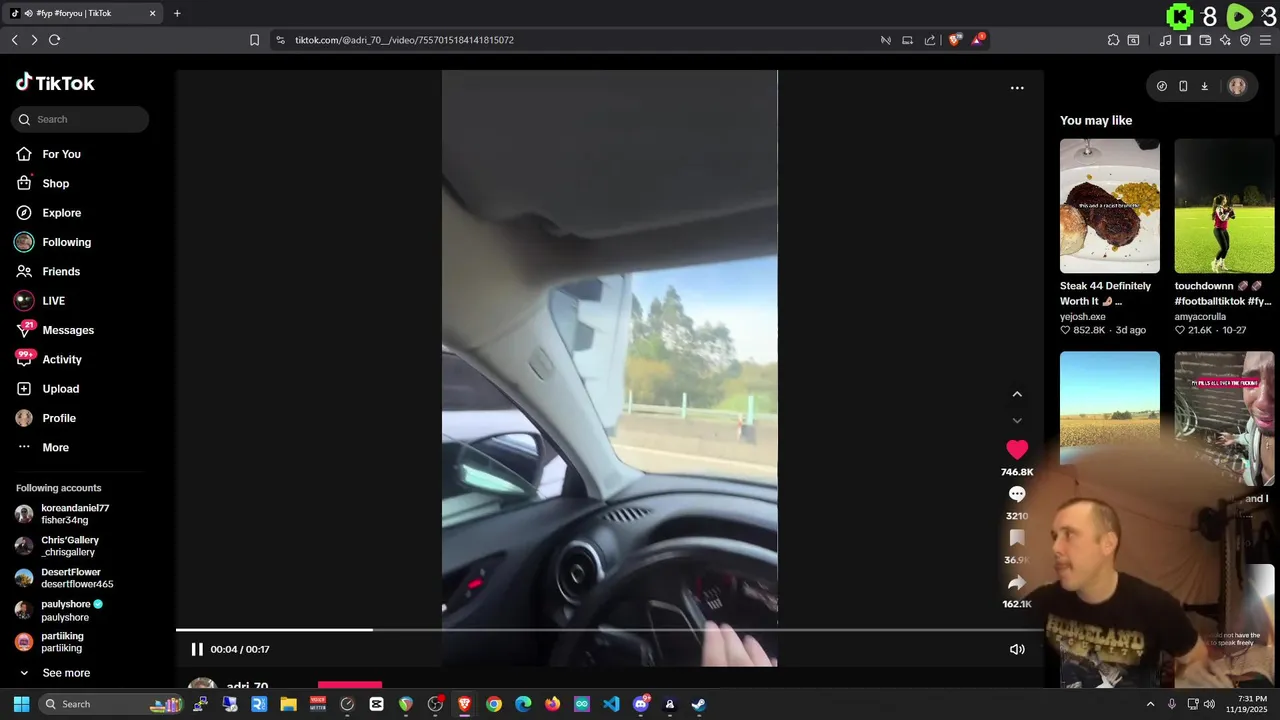Image resolution: width=1280 pixels, height=720 pixels.
Task: Seek along the video progress bar
Action: click(x=609, y=630)
